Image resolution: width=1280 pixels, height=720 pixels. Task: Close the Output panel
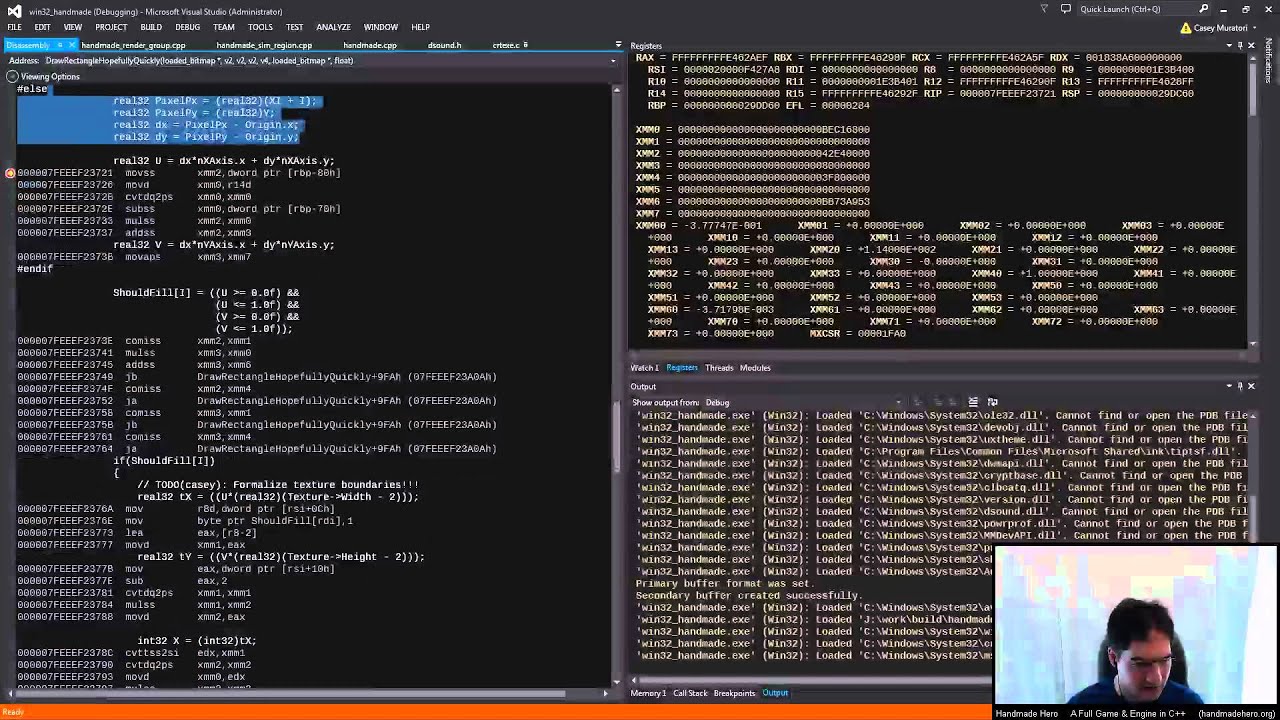pyautogui.click(x=1251, y=386)
